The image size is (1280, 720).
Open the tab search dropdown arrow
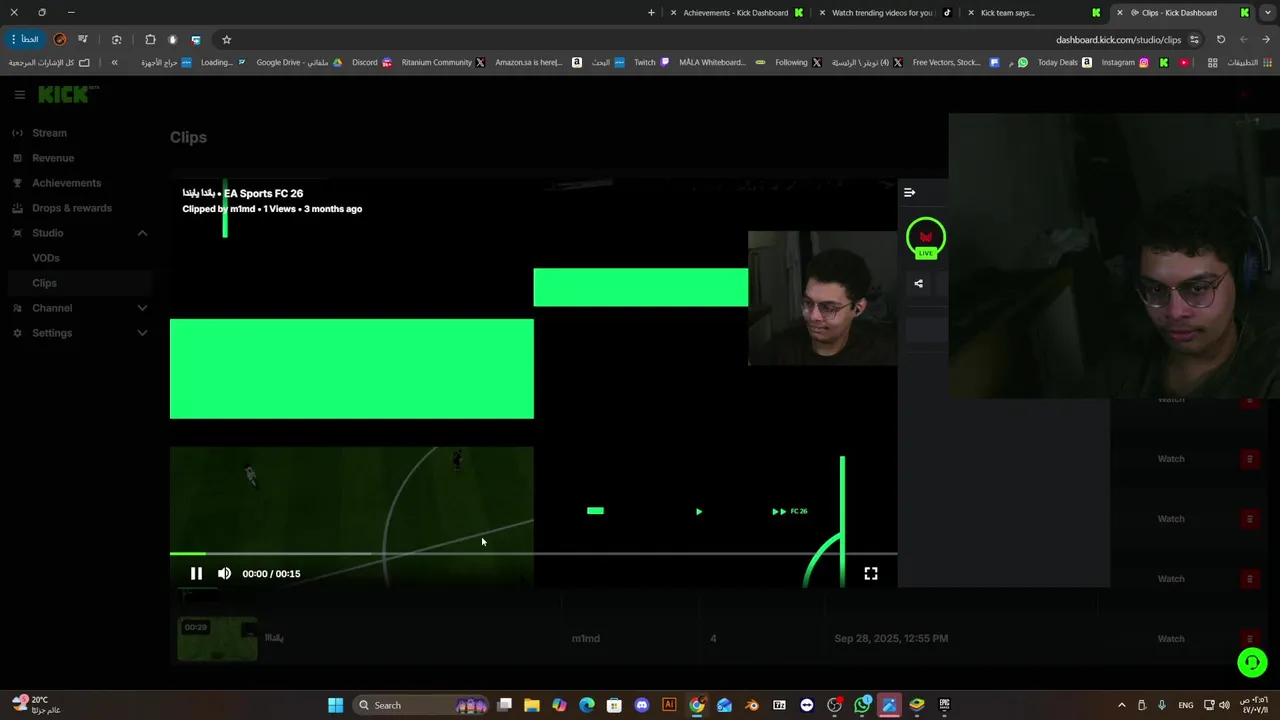click(1267, 13)
